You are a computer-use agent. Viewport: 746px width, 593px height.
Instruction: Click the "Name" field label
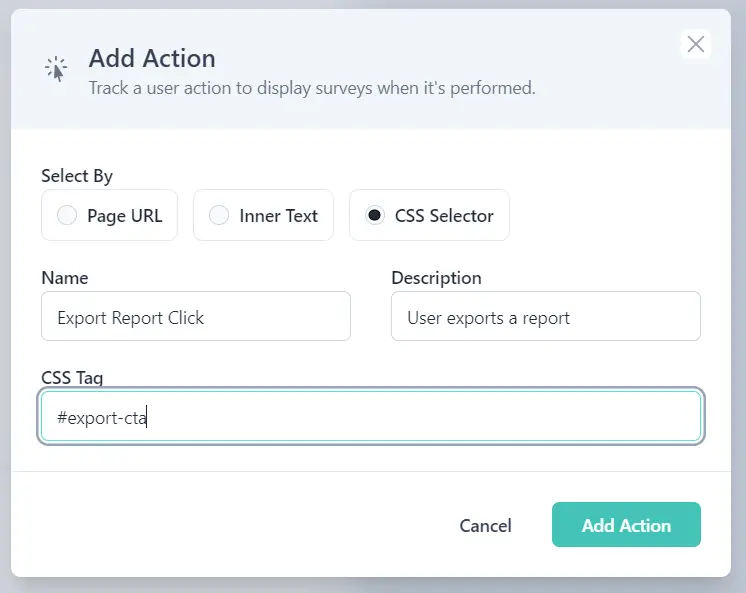click(x=65, y=277)
